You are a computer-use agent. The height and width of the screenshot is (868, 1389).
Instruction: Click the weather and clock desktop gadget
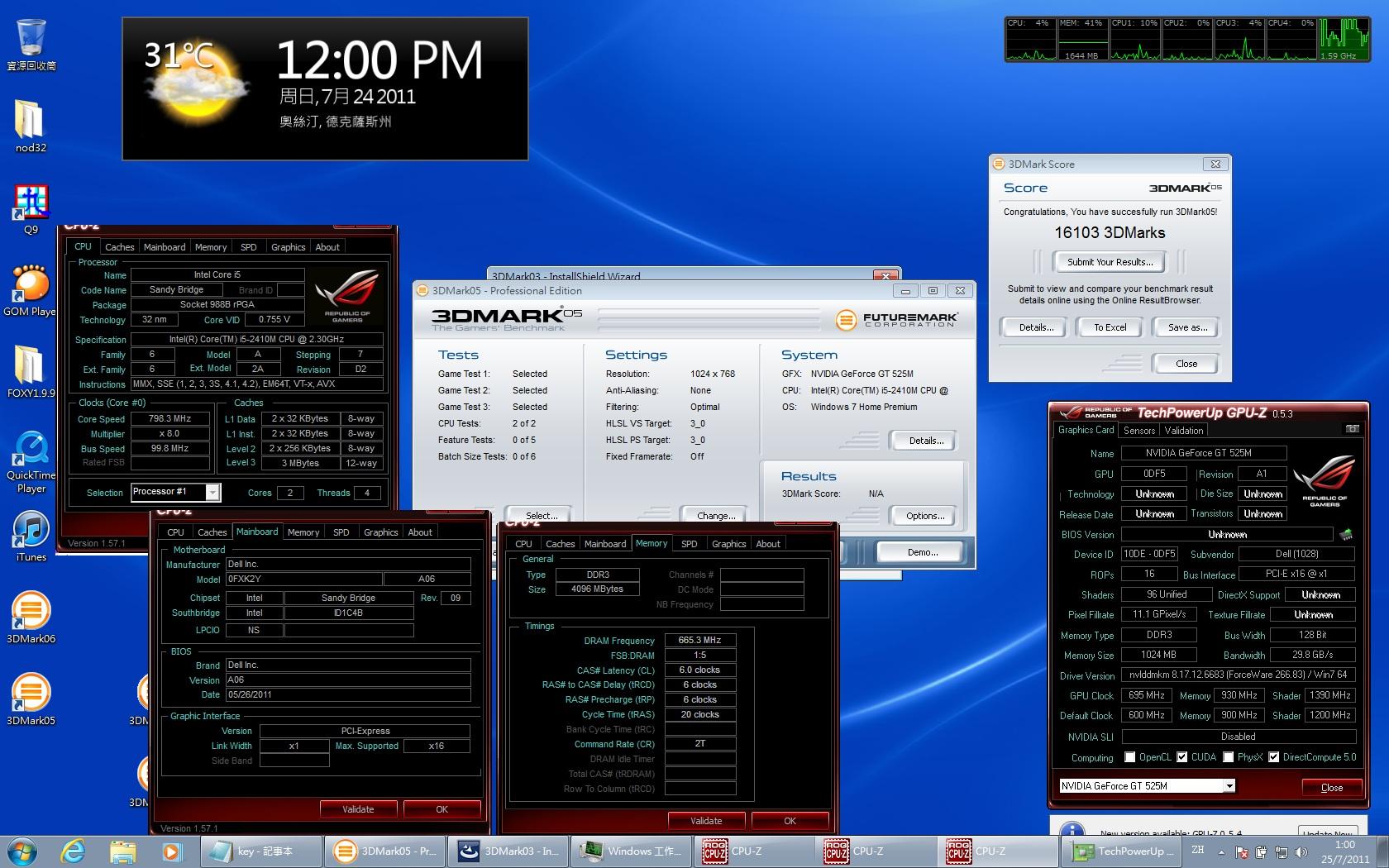point(325,89)
